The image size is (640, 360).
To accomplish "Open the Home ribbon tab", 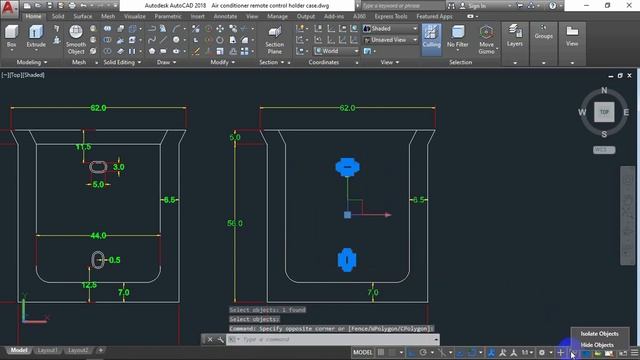I will click(x=33, y=16).
